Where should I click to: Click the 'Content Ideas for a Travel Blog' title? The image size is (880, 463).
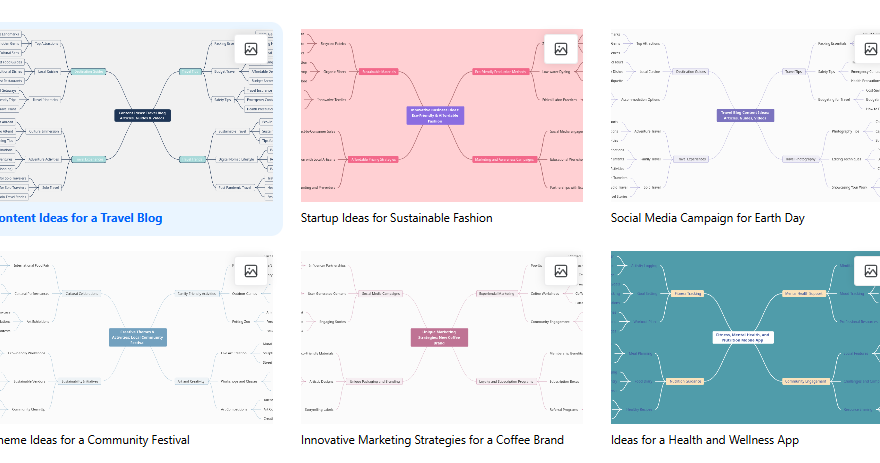coord(81,218)
